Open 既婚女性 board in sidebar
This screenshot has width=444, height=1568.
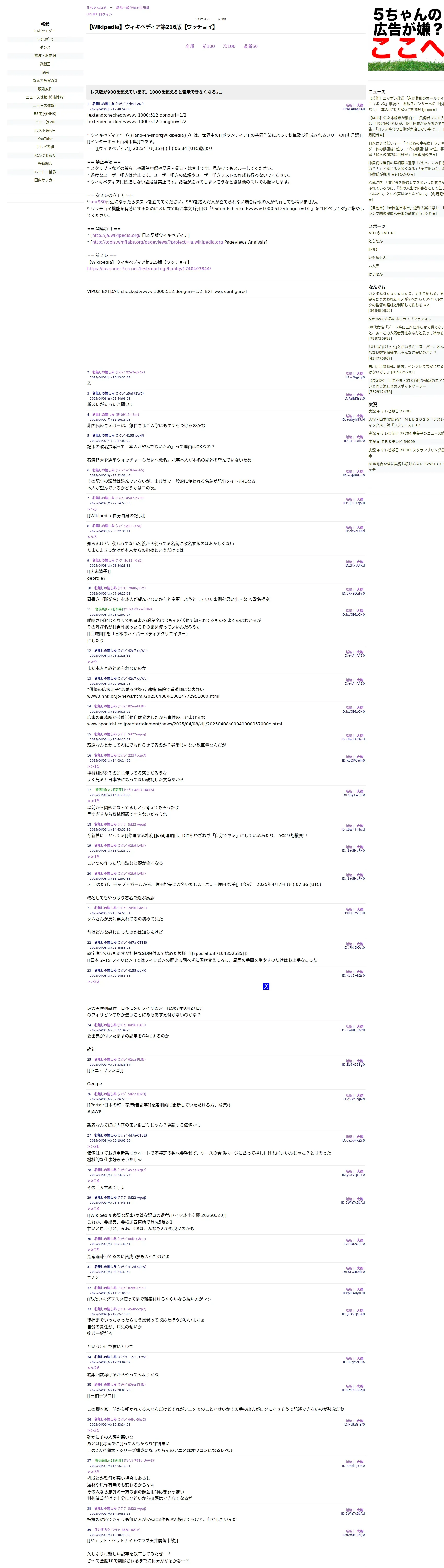tap(45, 89)
